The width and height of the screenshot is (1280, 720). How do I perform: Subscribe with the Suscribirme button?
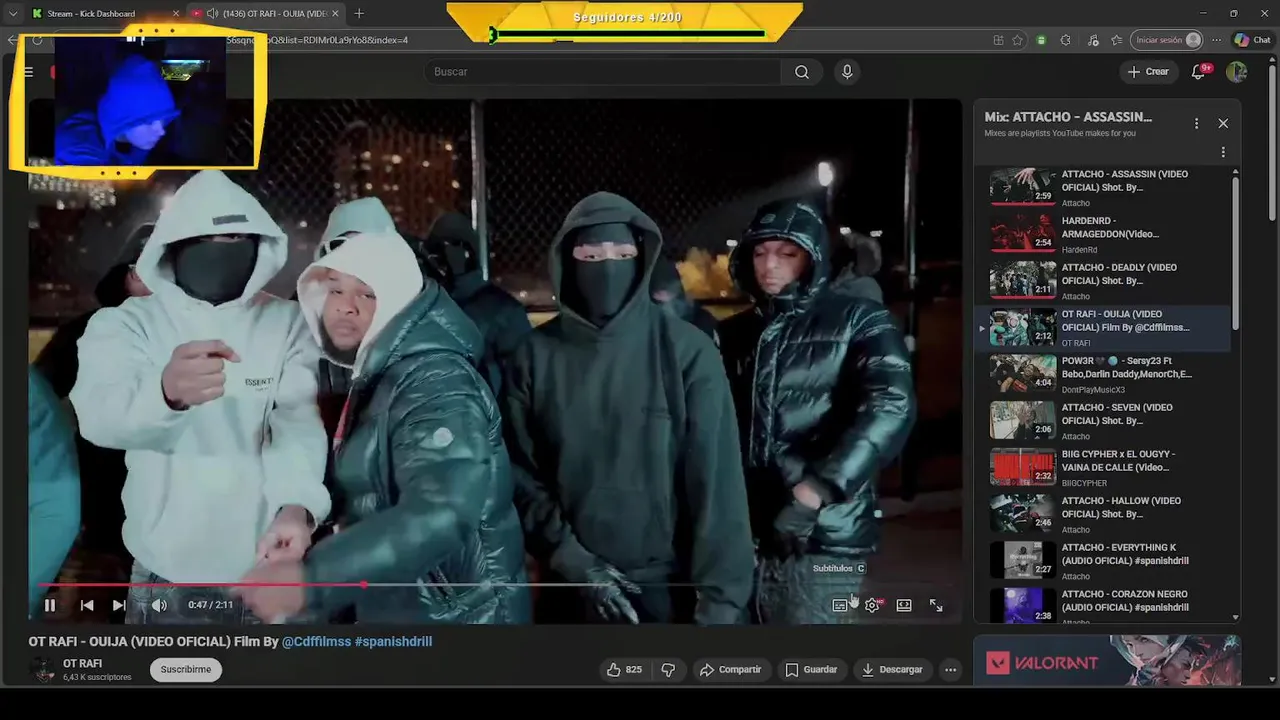(186, 670)
